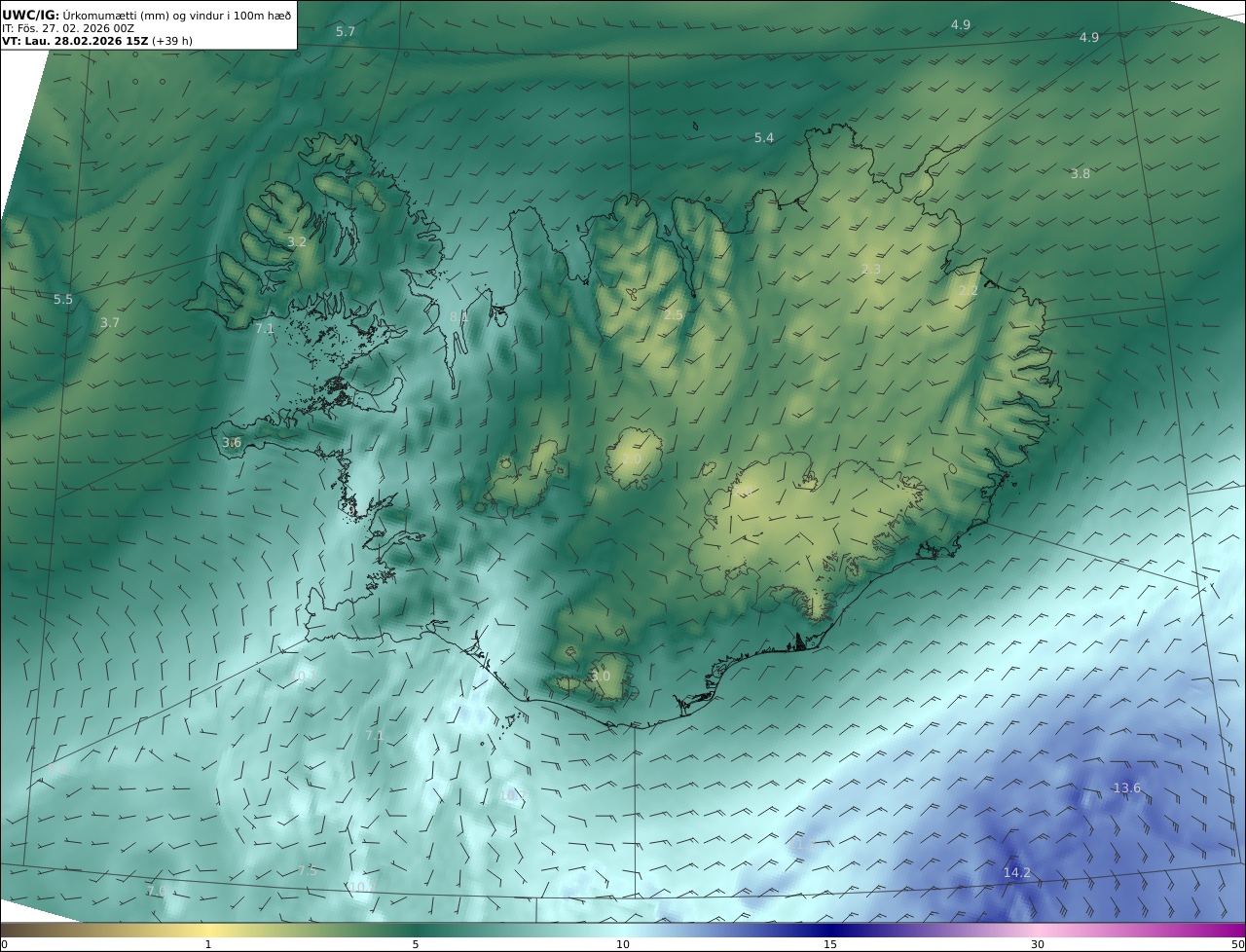The height and width of the screenshot is (952, 1246).
Task: Click the map title line starting with UWC/IG
Action: (x=145, y=15)
